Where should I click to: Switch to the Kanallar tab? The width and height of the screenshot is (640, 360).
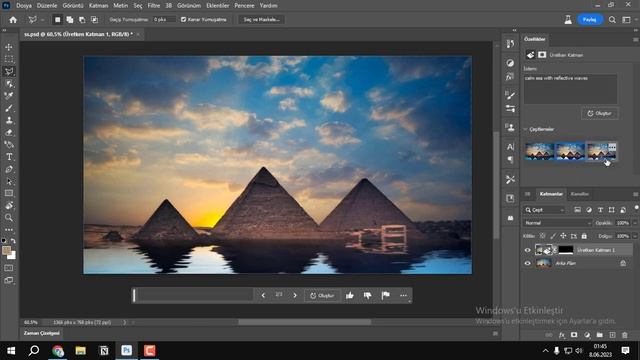tap(579, 194)
